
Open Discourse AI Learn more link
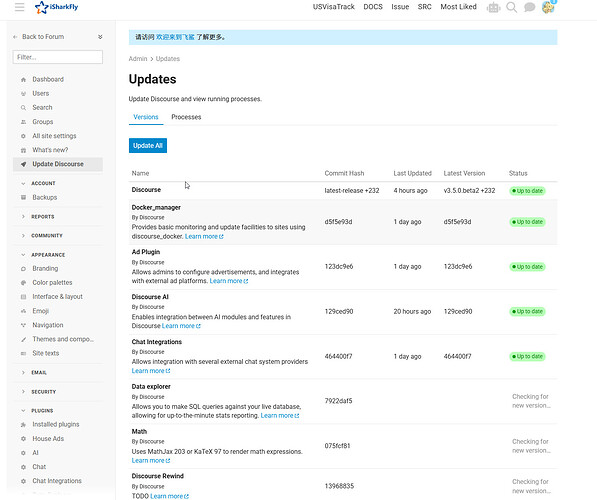181,326
